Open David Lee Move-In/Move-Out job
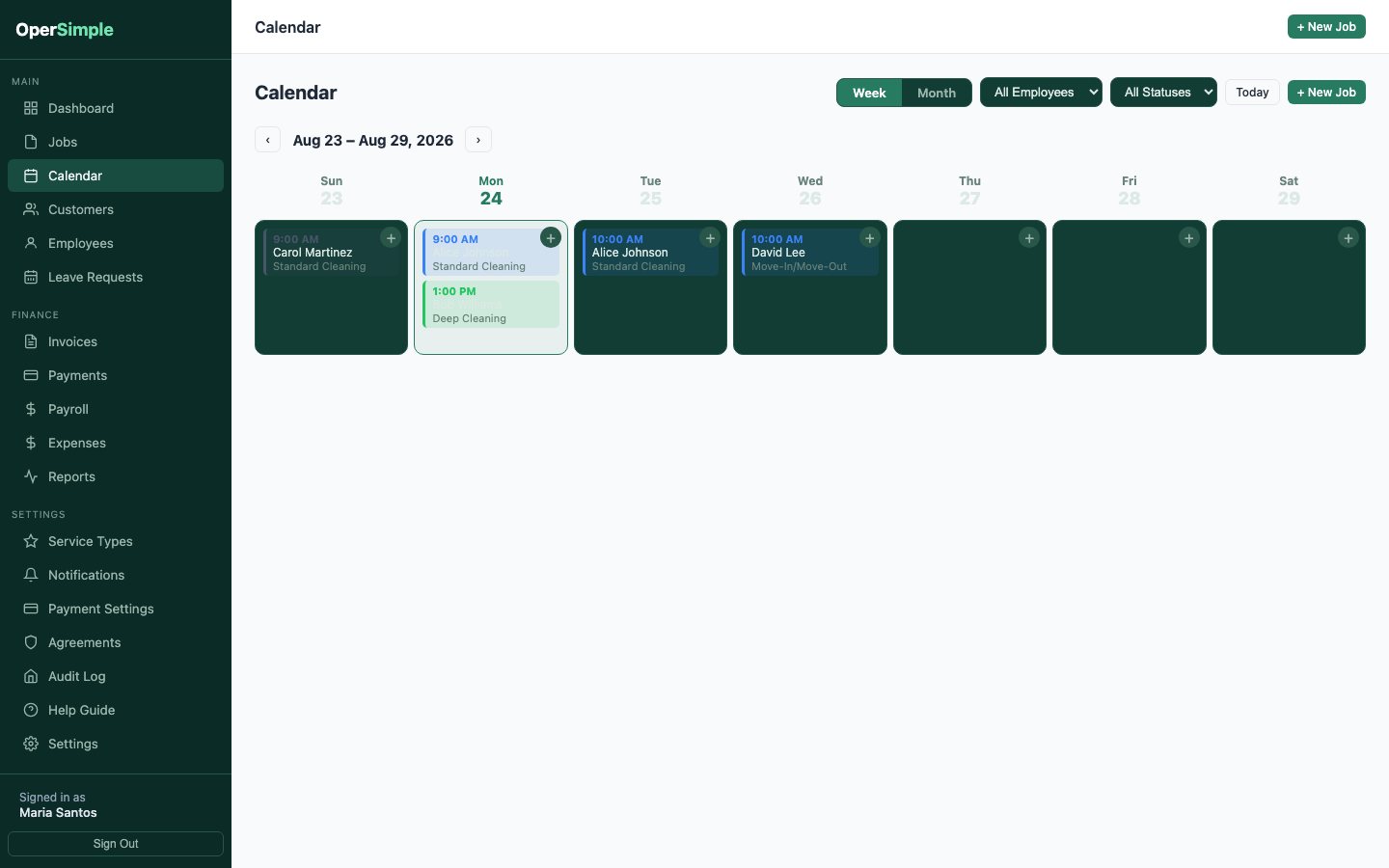The height and width of the screenshot is (868, 1389). tap(810, 253)
